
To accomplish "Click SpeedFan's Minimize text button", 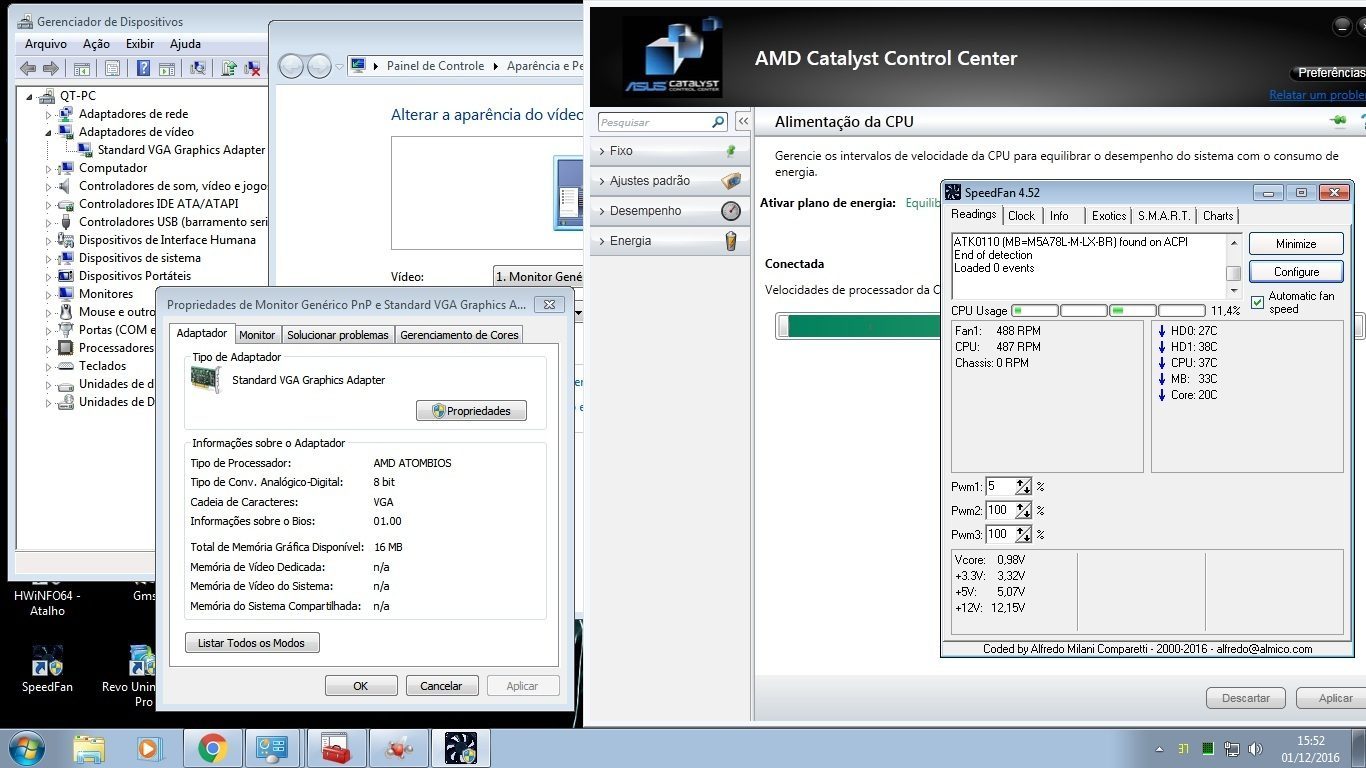I will (x=1296, y=244).
